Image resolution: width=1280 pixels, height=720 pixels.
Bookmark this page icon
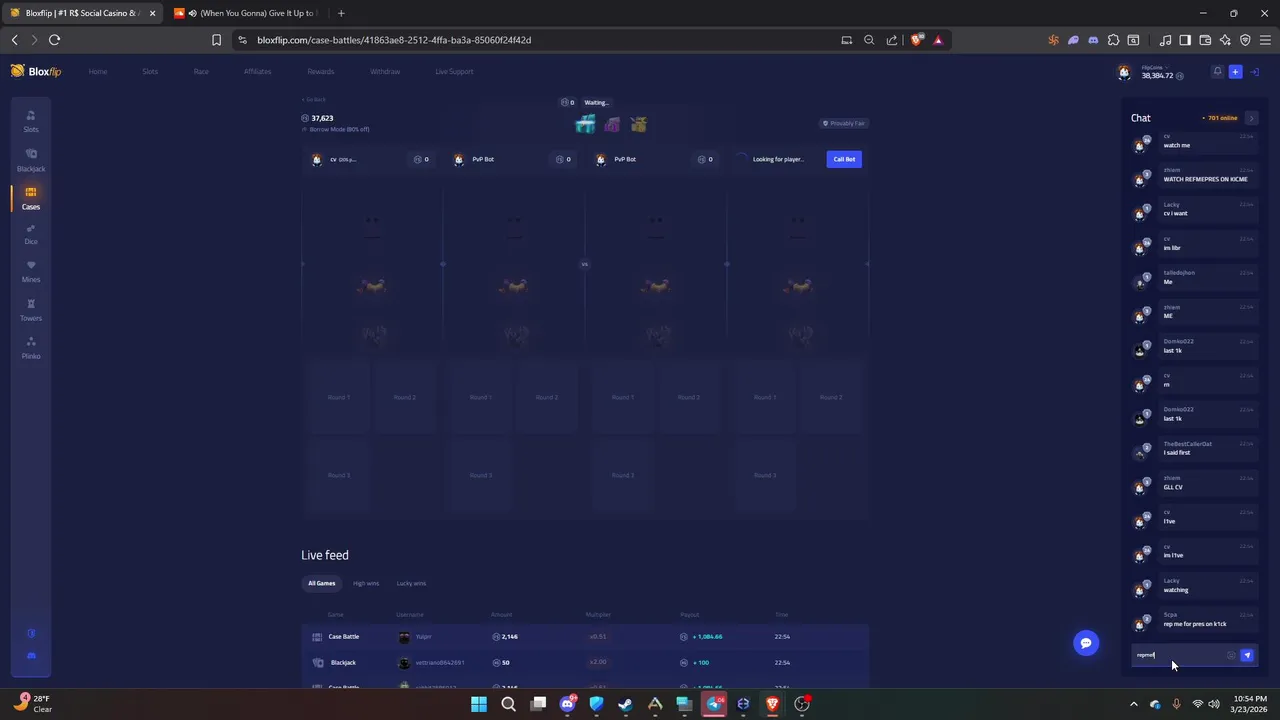click(x=216, y=40)
